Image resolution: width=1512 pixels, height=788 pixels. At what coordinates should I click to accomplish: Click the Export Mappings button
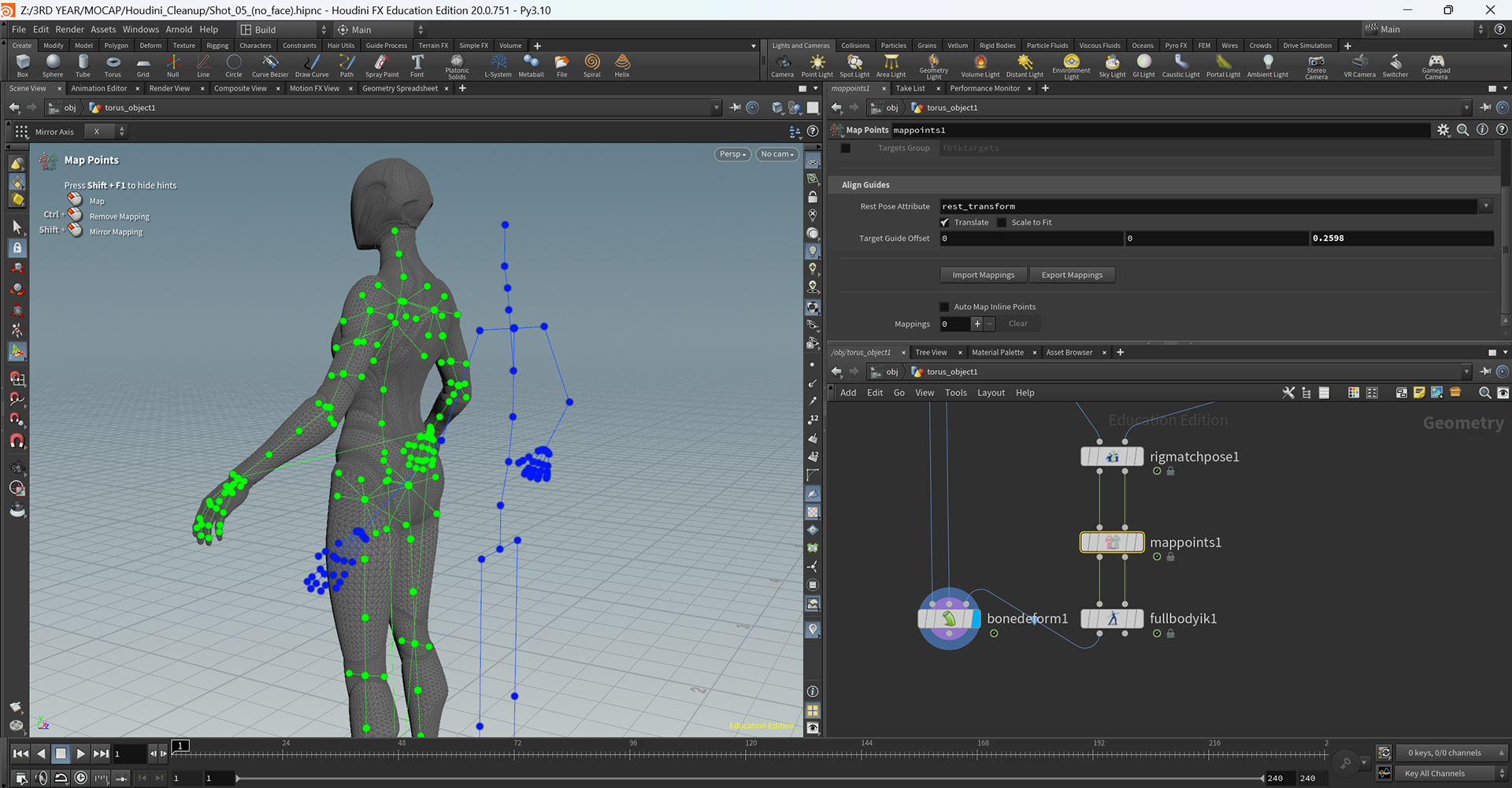coord(1072,275)
